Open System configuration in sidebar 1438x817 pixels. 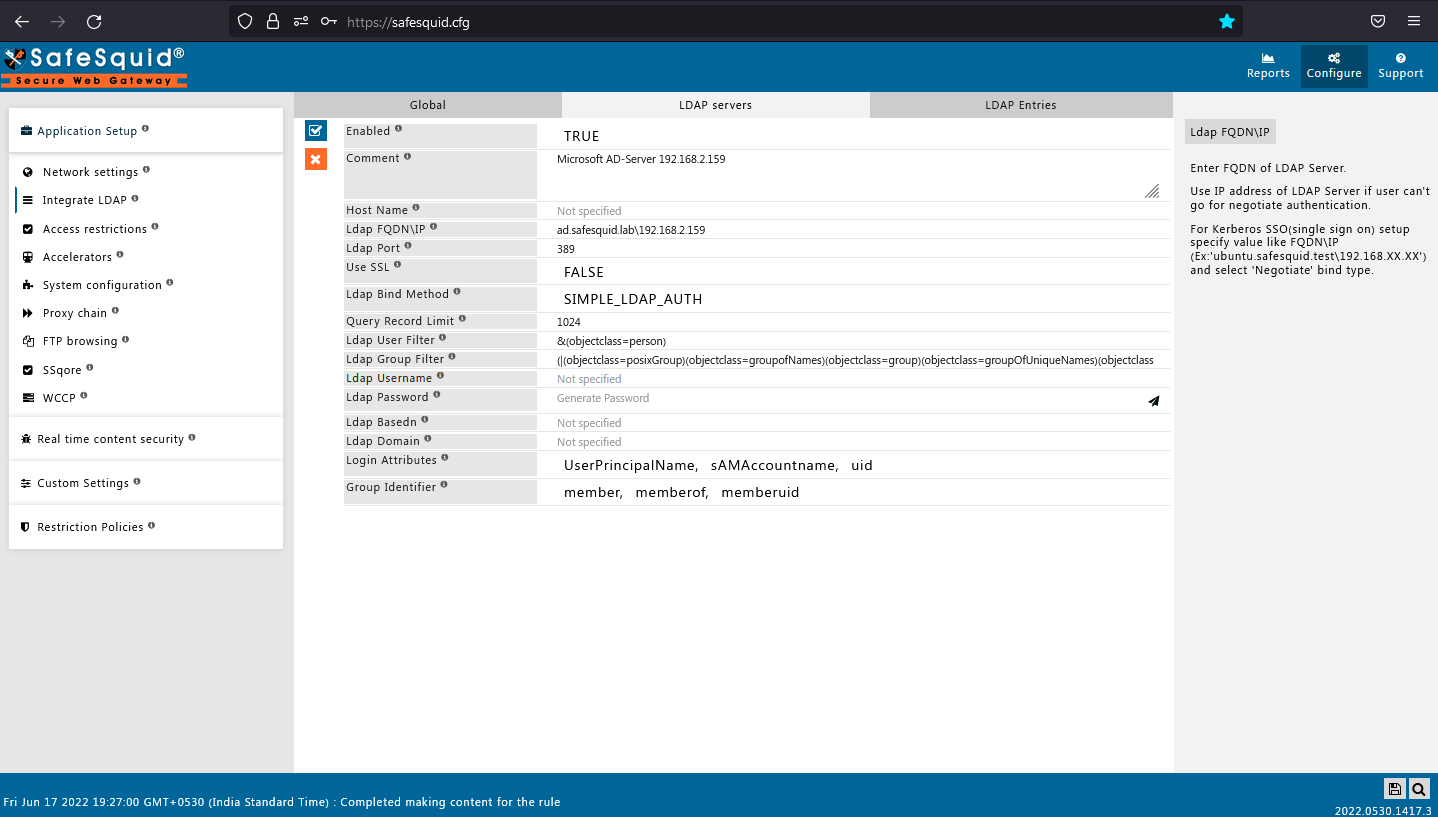click(102, 285)
